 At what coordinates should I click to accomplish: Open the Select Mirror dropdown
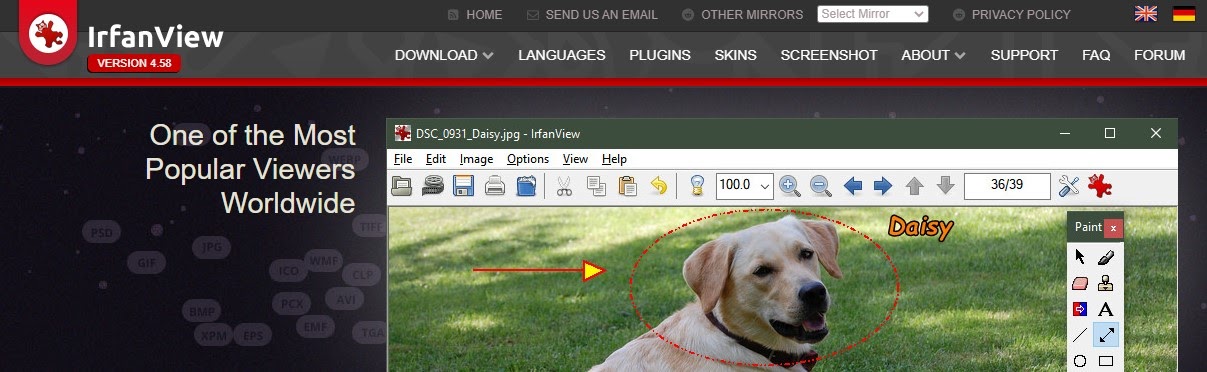coord(873,14)
